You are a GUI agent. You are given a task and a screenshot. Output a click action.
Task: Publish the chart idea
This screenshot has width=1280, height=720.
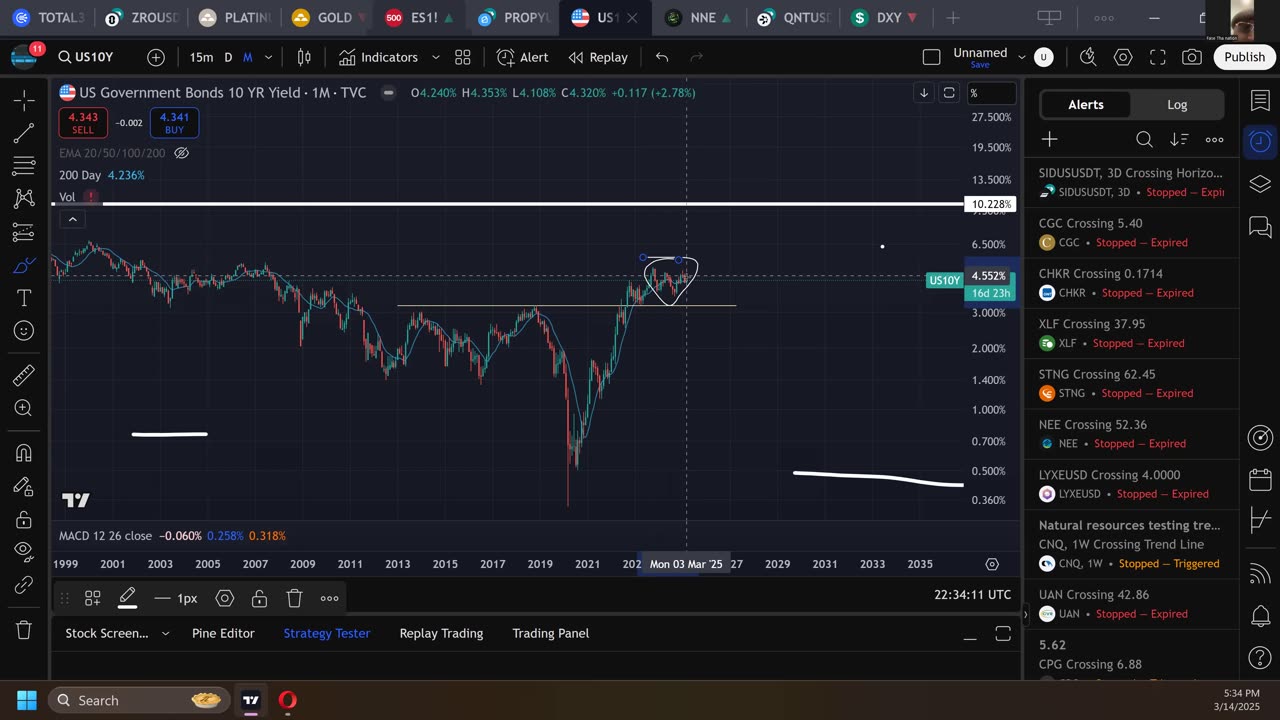pyautogui.click(x=1244, y=57)
